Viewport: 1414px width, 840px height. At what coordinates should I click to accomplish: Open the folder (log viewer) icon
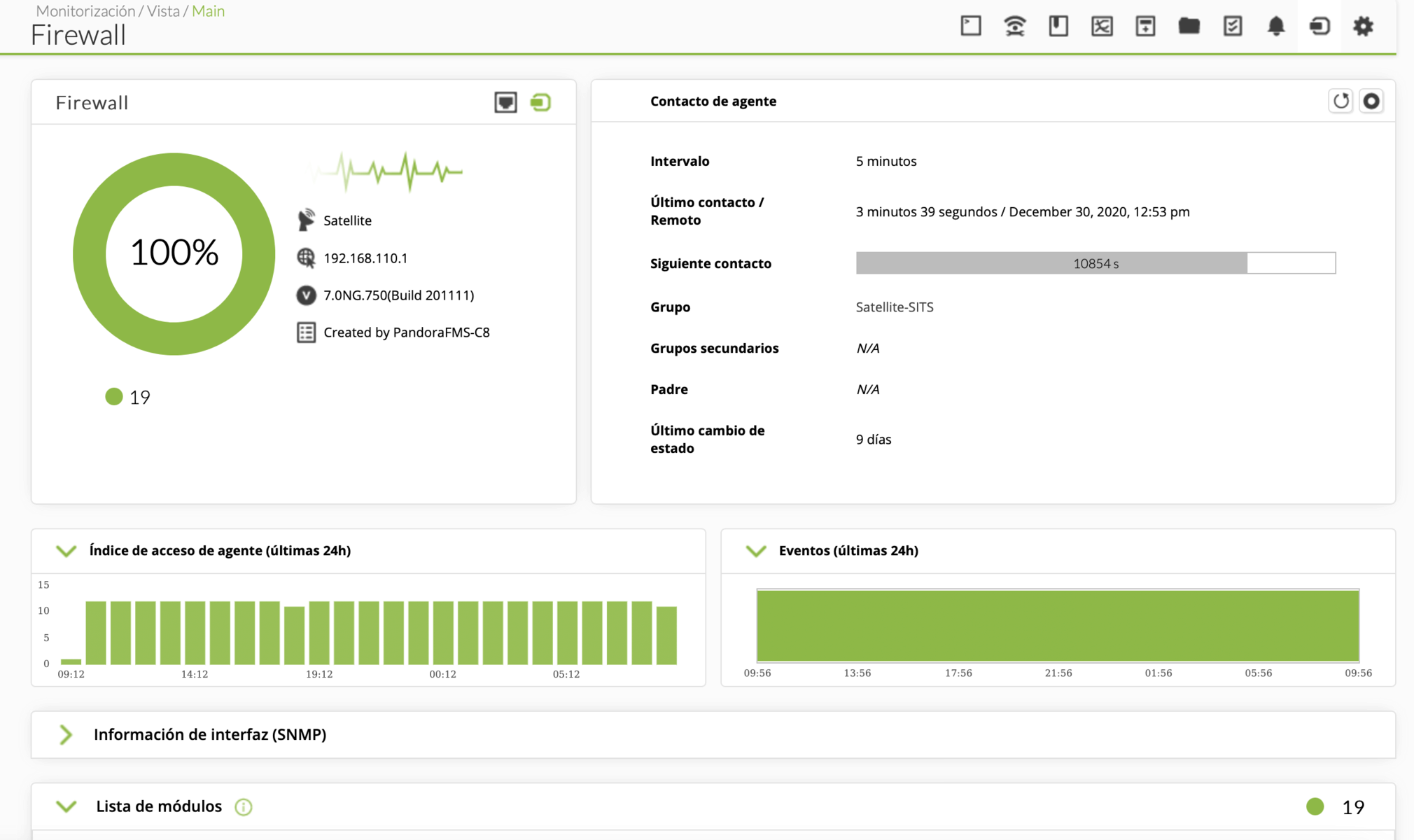click(x=1189, y=26)
